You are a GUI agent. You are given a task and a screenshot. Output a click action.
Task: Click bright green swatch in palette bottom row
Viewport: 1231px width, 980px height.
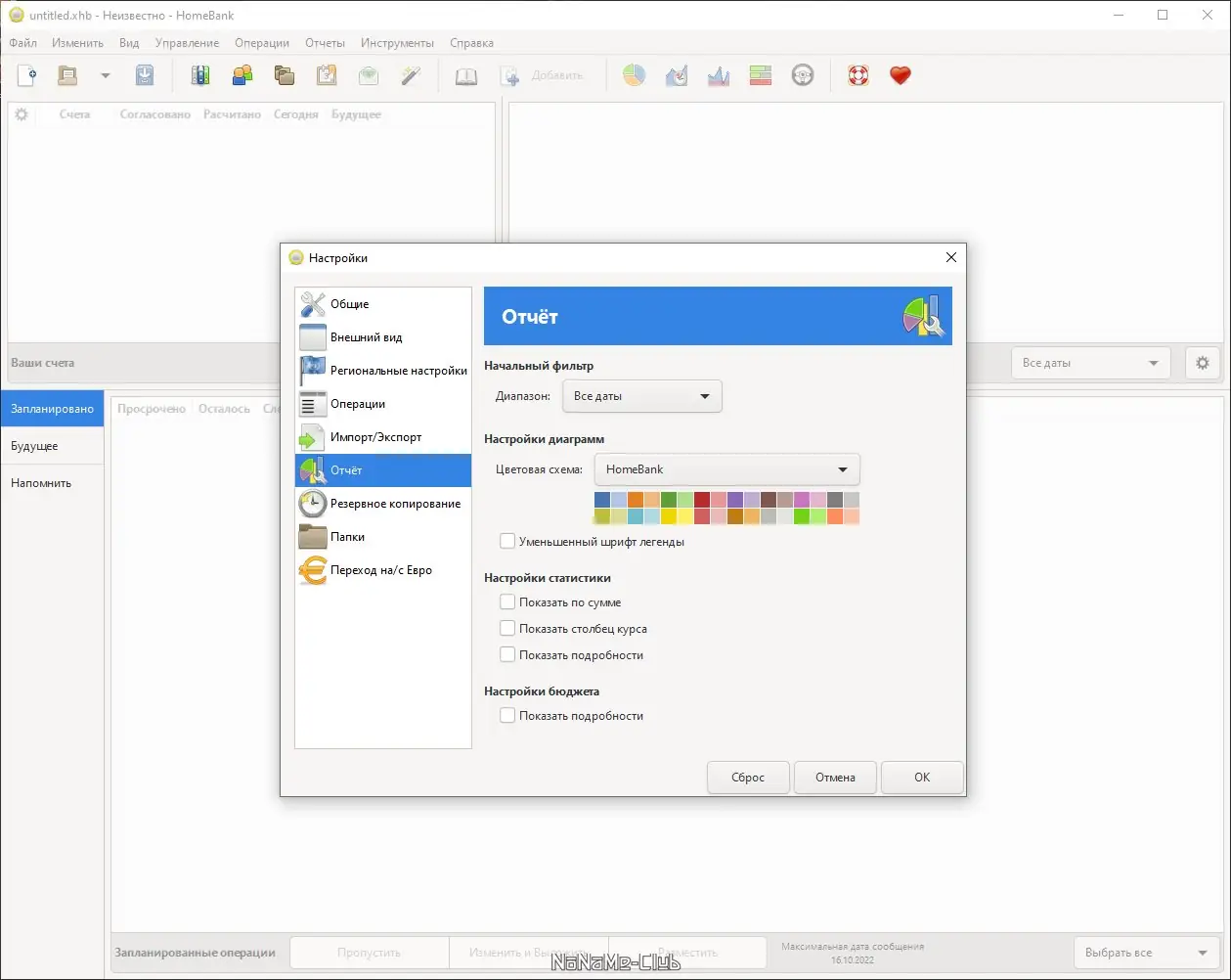coord(802,516)
